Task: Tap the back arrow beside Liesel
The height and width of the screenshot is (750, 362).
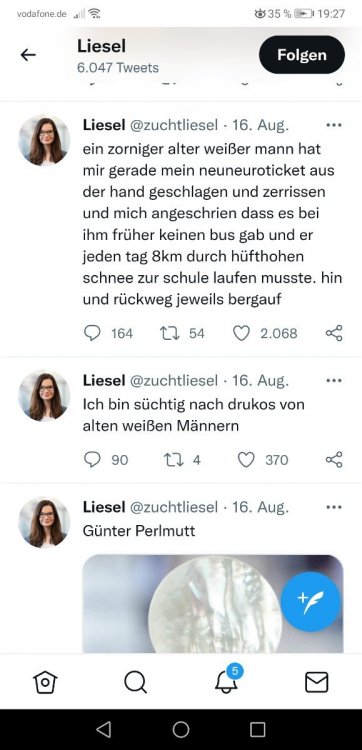Action: point(28,55)
